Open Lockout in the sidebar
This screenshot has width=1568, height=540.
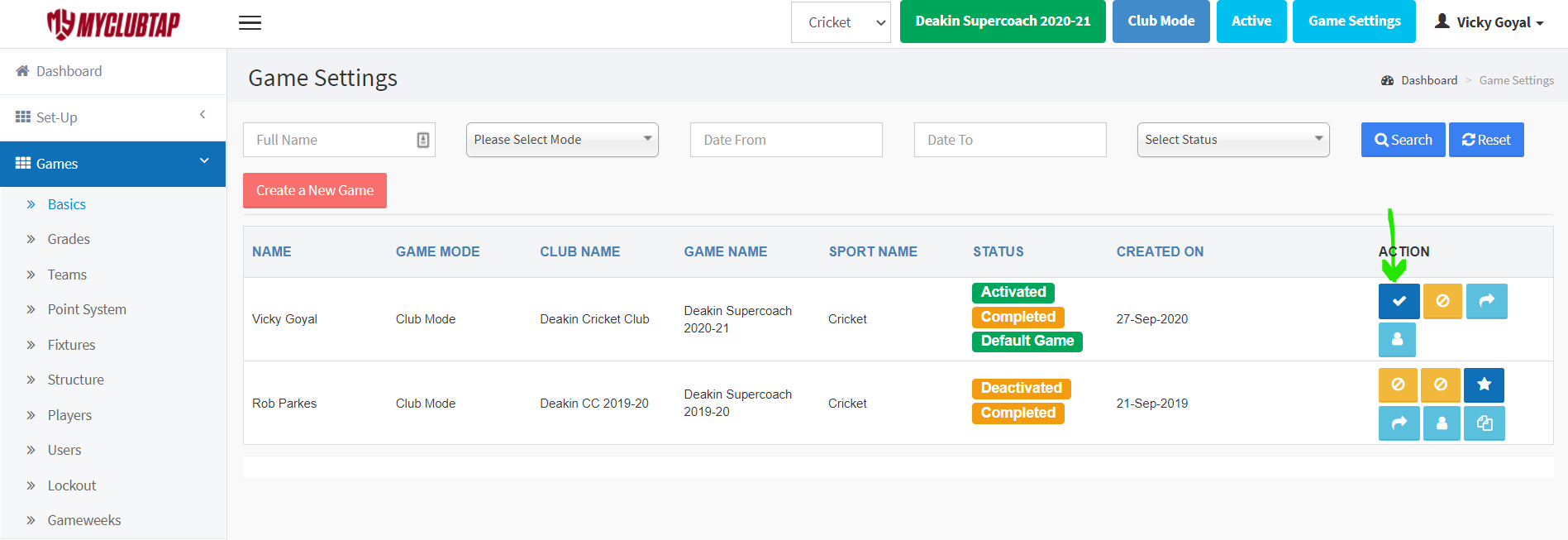tap(72, 485)
